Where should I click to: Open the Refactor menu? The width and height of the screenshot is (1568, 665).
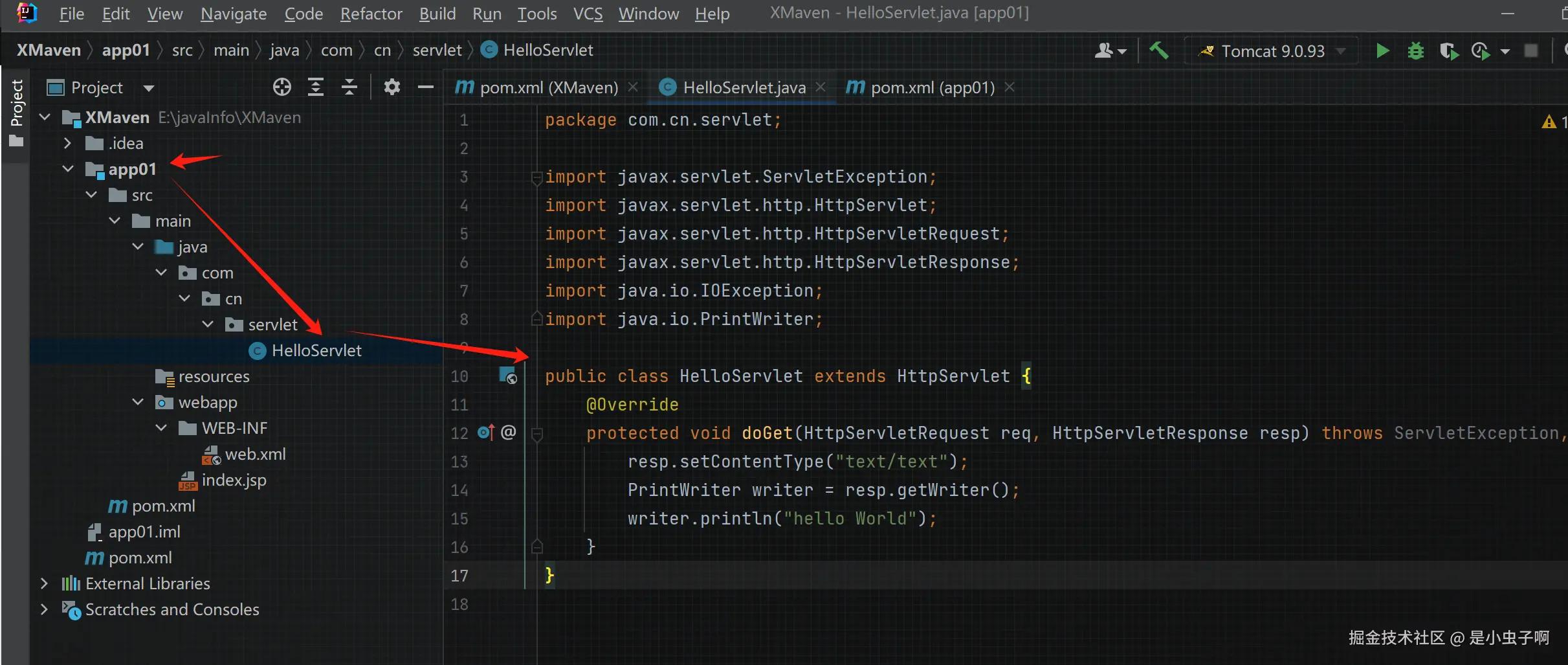click(x=371, y=14)
